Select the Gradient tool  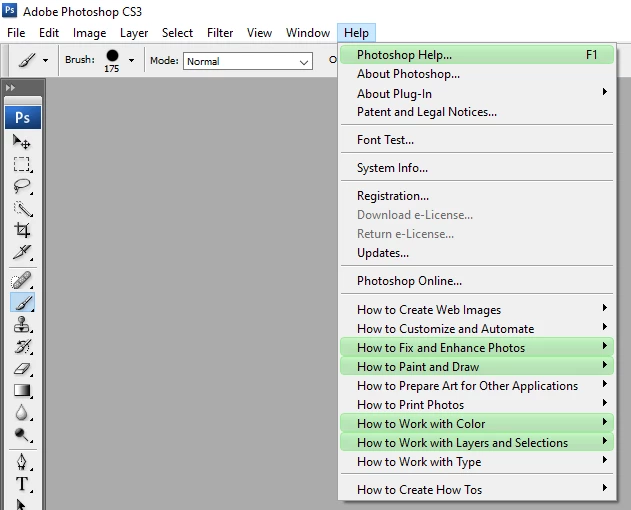point(22,390)
